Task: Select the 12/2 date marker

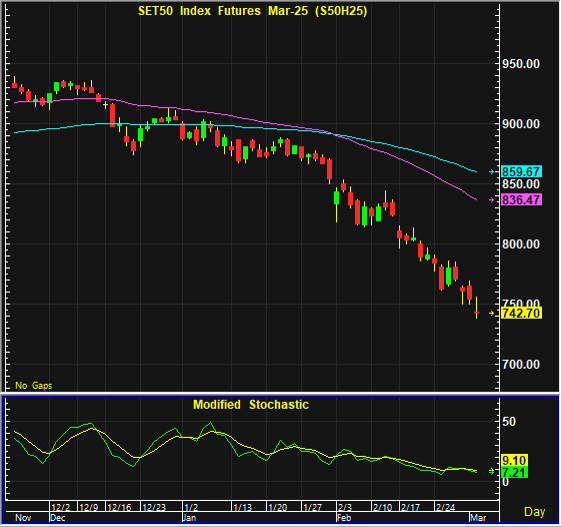Action: click(60, 507)
